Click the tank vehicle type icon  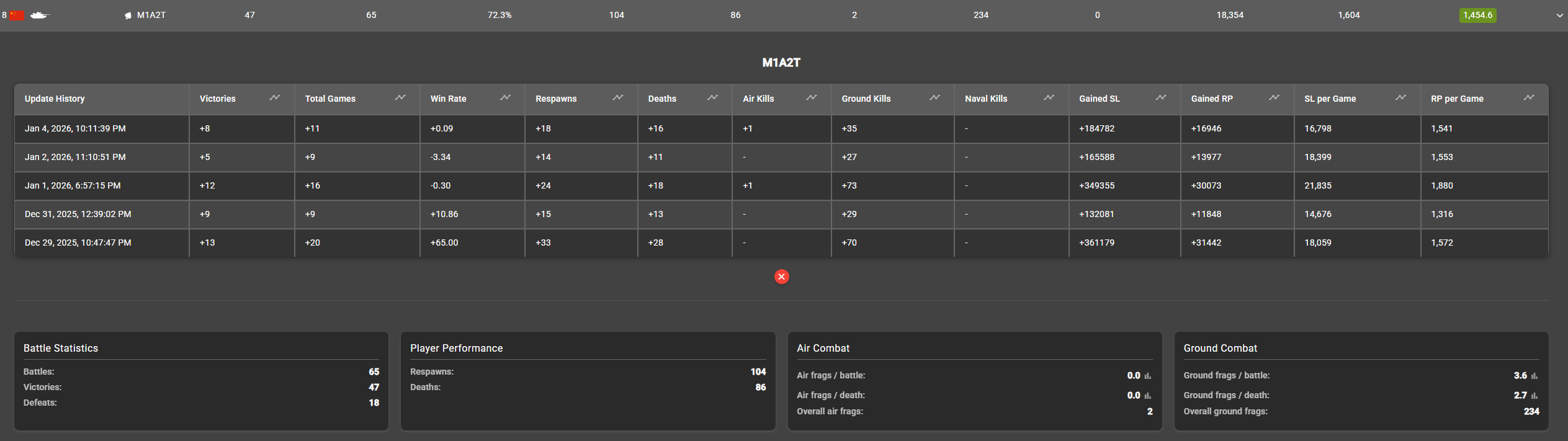(40, 16)
